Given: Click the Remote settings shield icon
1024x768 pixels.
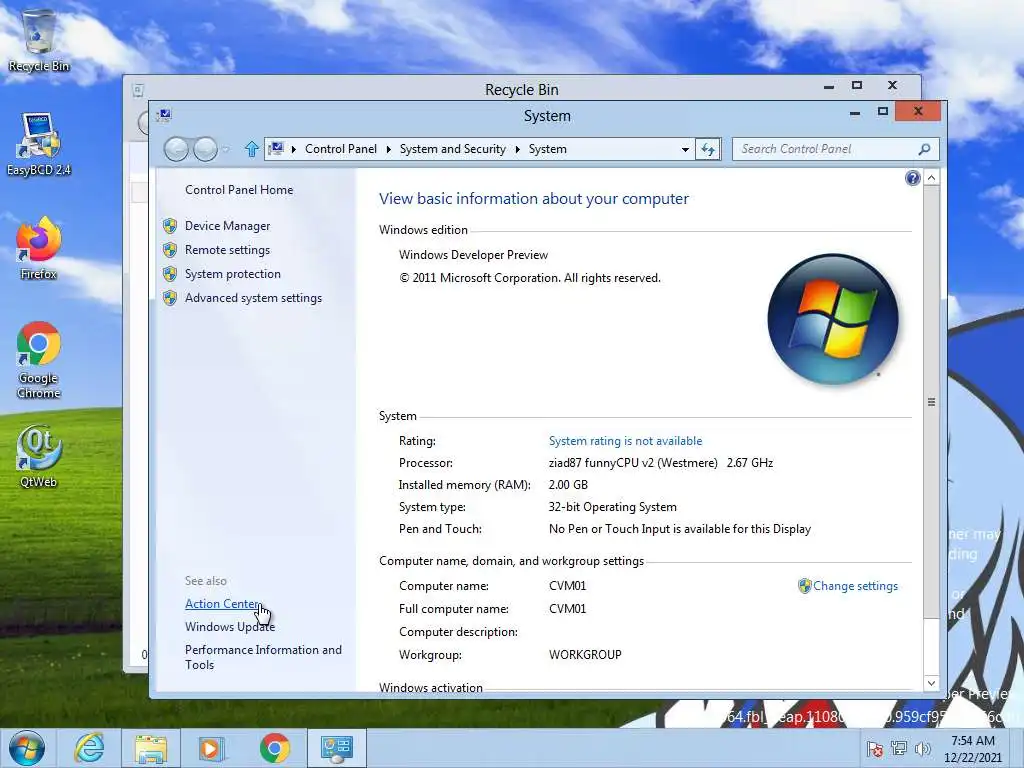Looking at the screenshot, I should click(x=170, y=250).
